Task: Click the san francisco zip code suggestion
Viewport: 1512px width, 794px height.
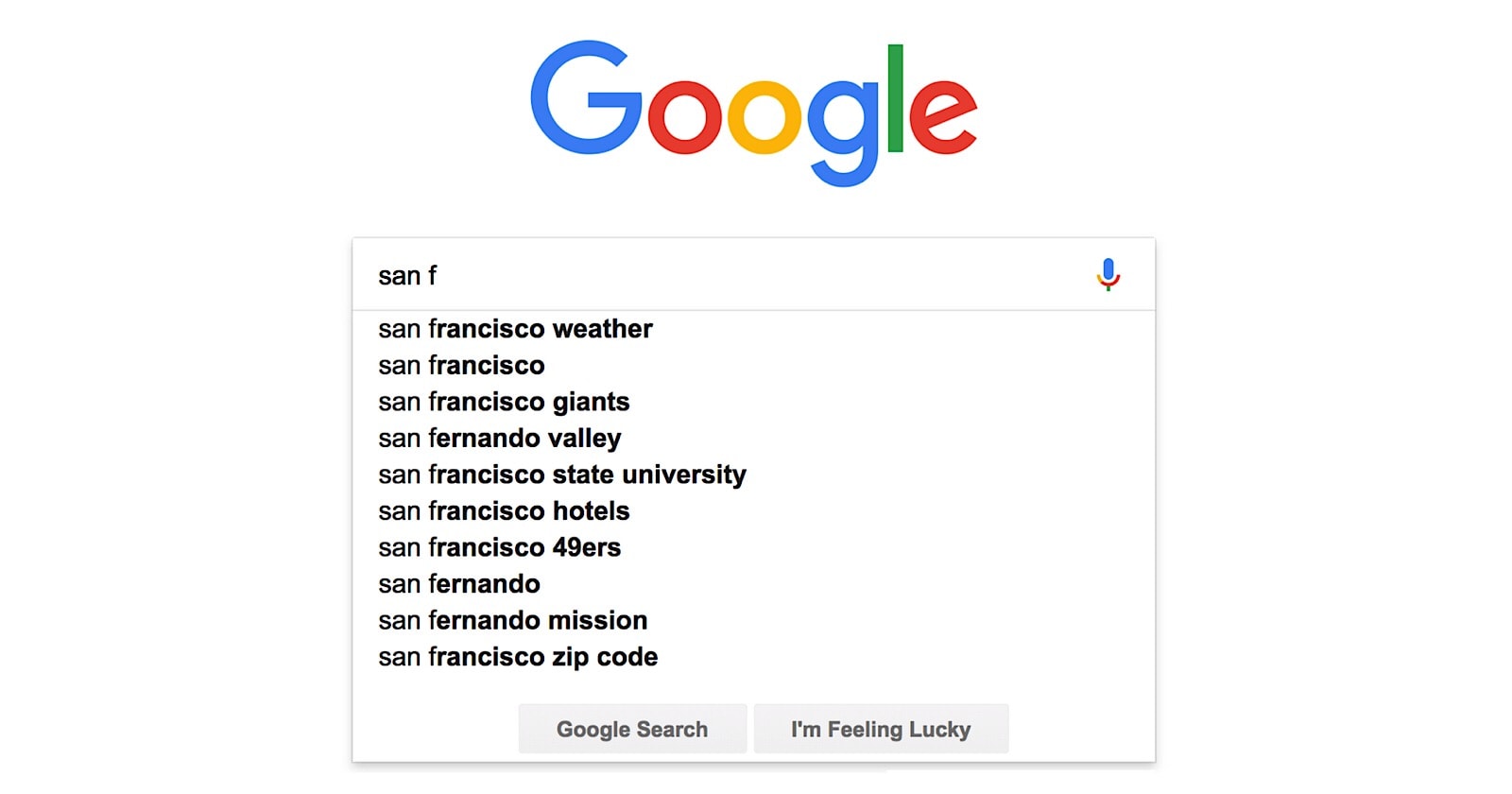Action: [517, 656]
